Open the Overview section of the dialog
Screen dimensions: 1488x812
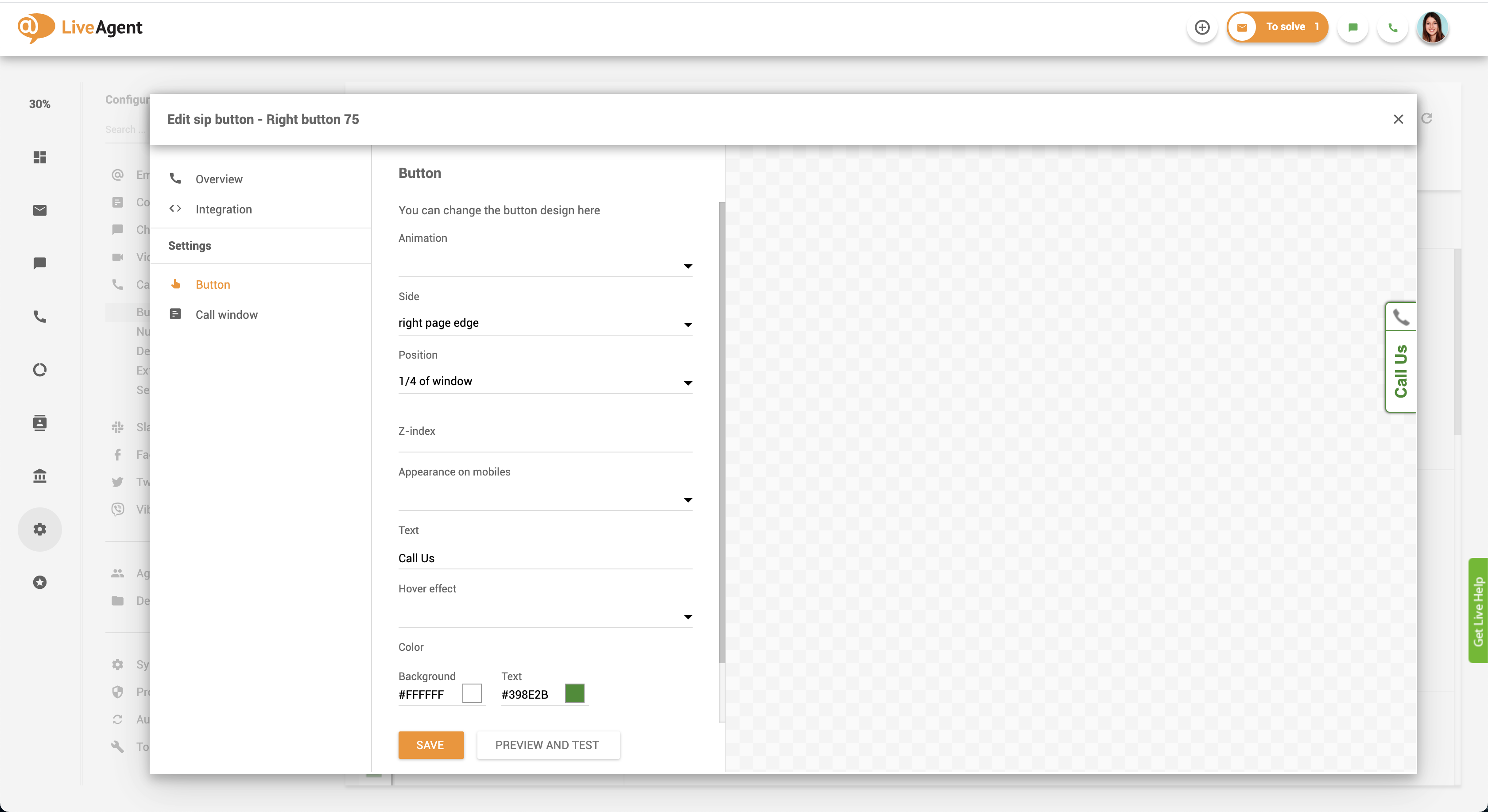(219, 179)
